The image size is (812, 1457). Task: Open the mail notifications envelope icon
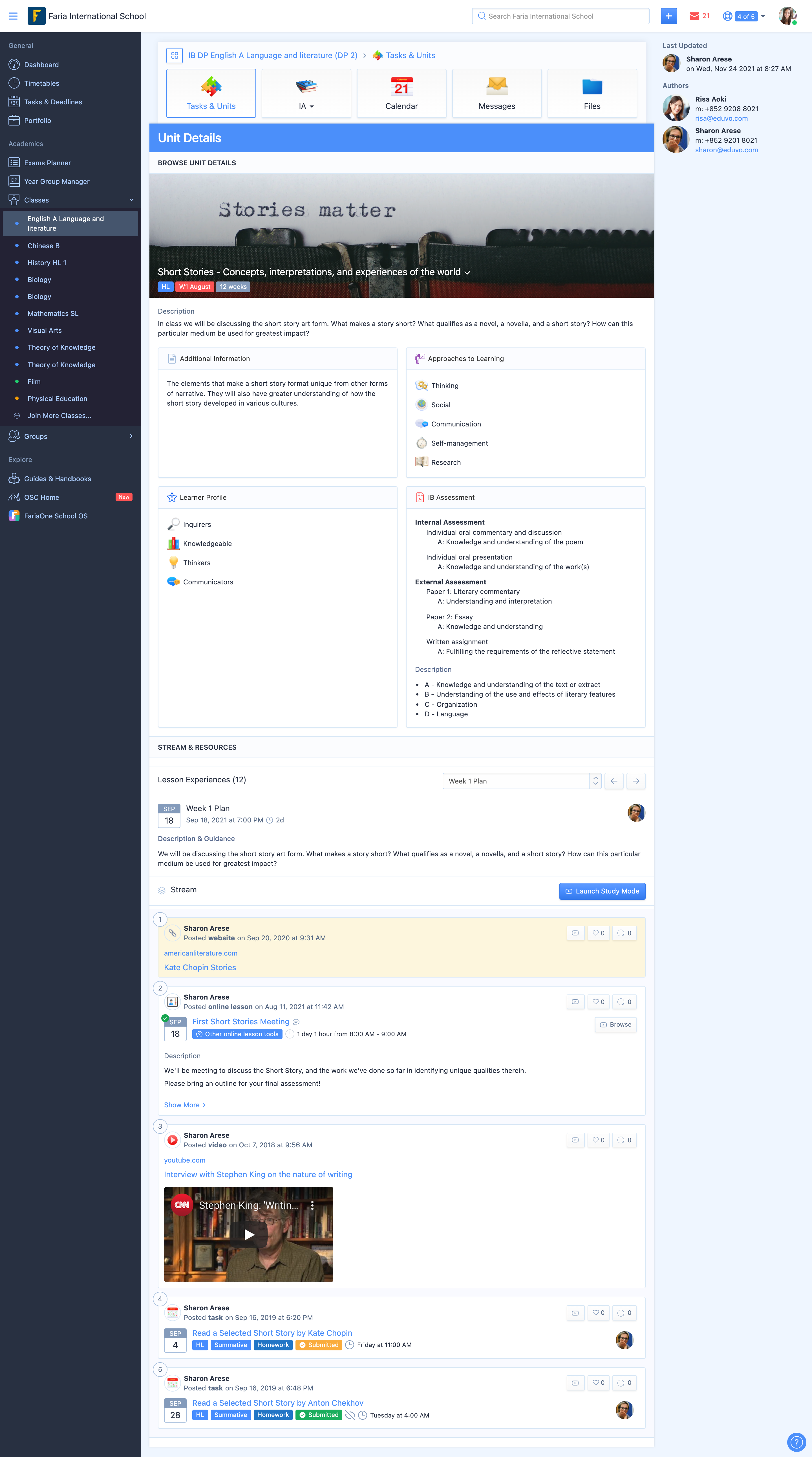tap(694, 16)
